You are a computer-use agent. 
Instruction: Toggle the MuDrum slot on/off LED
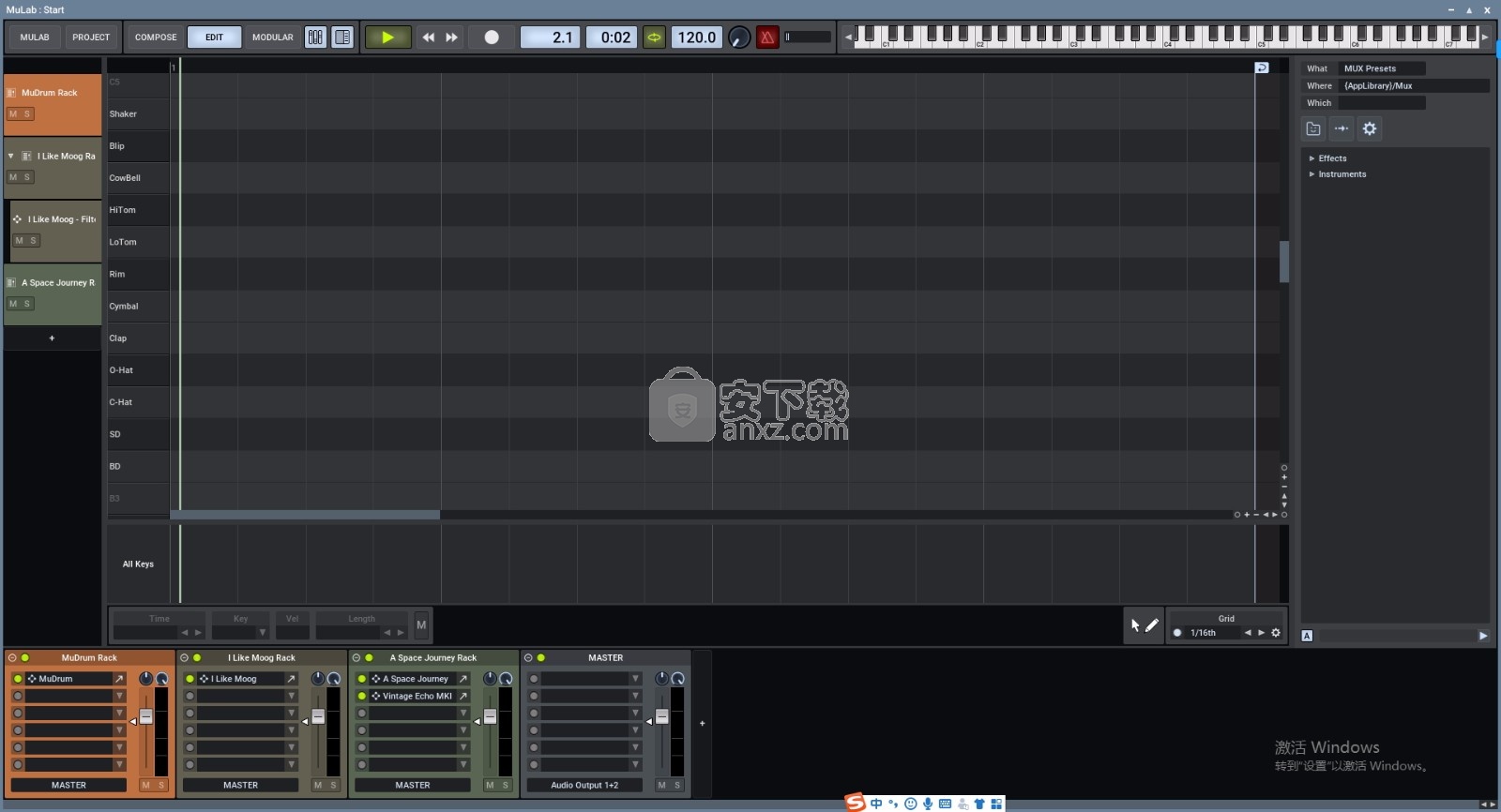18,679
